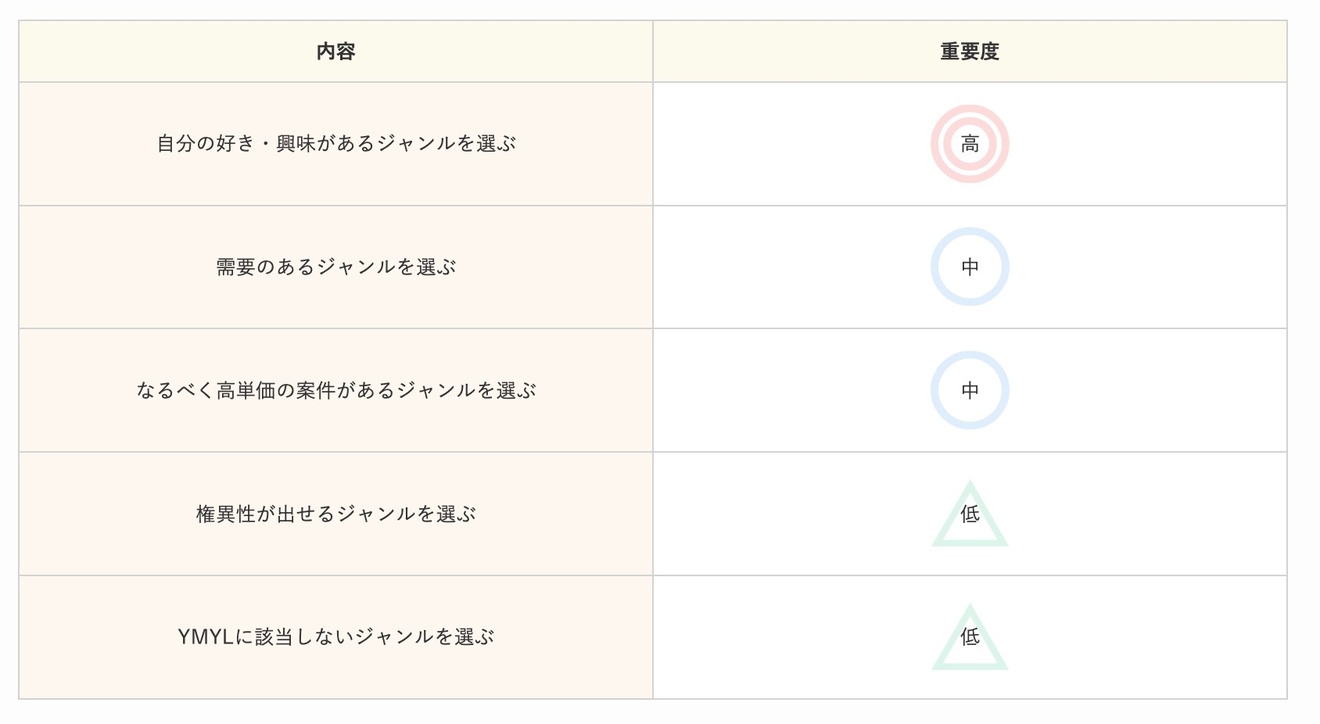Click the pink double-circle 高 importance icon
This screenshot has height=724, width=1320.
[969, 144]
